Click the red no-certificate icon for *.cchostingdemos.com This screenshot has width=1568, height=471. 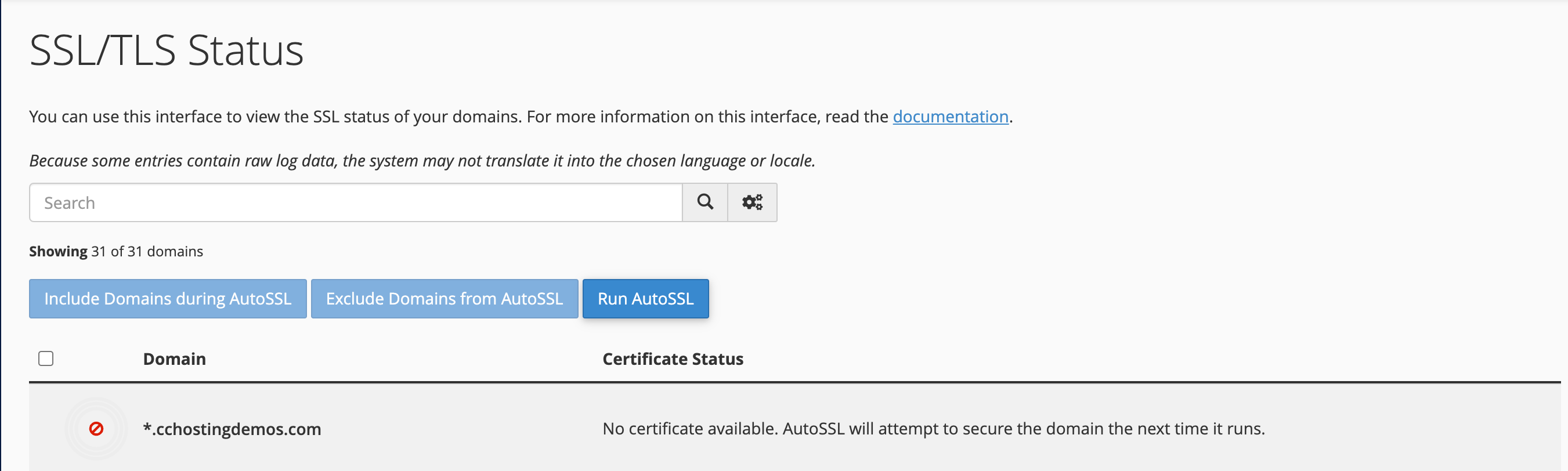(x=96, y=429)
